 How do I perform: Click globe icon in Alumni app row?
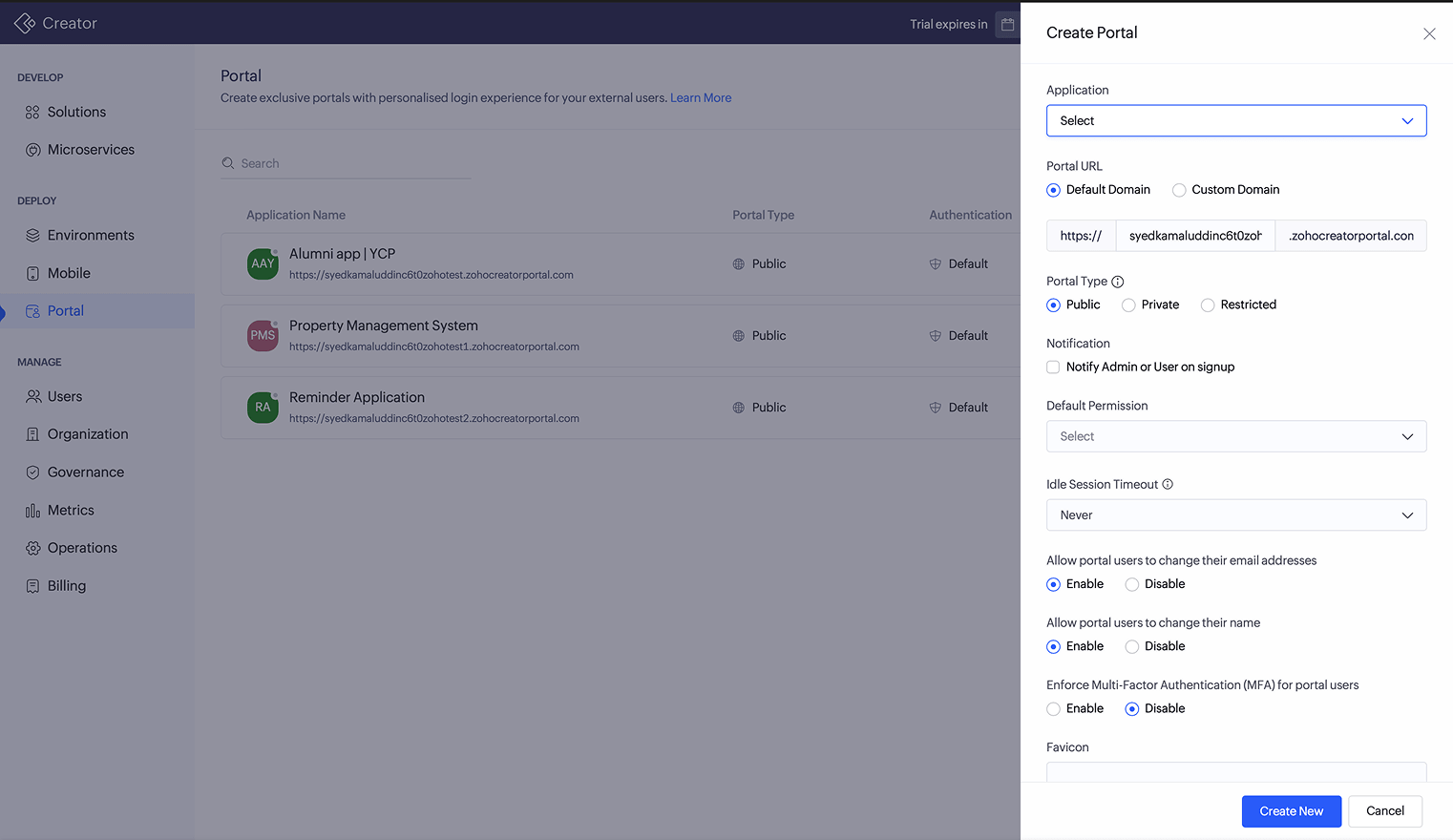click(x=738, y=264)
